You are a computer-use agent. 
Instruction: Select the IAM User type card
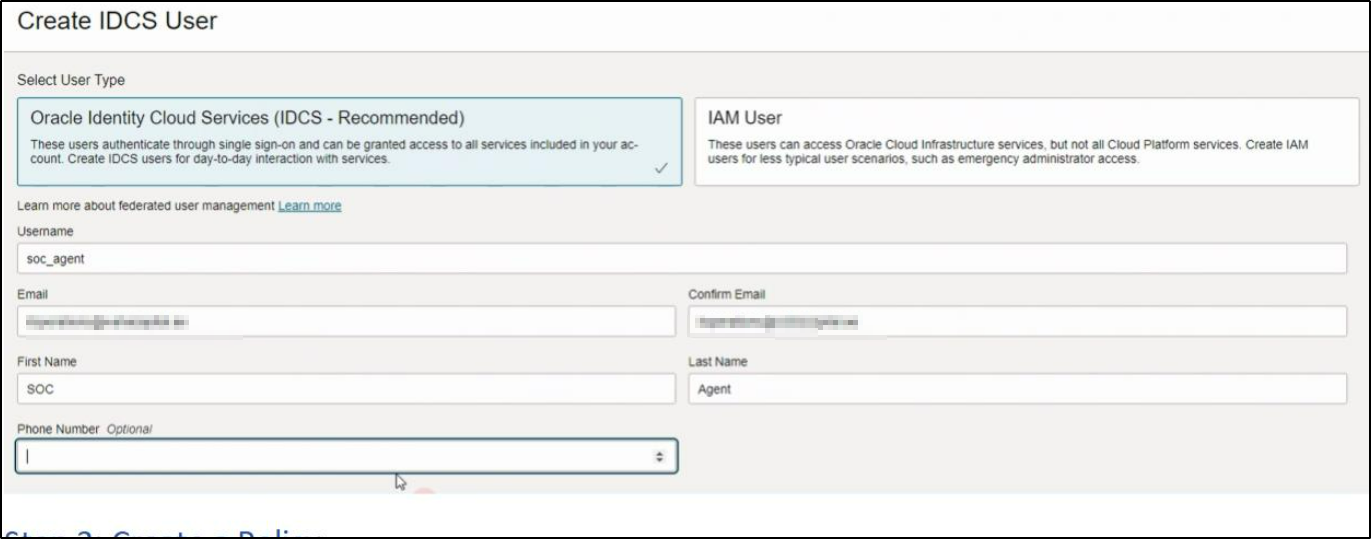point(1027,142)
